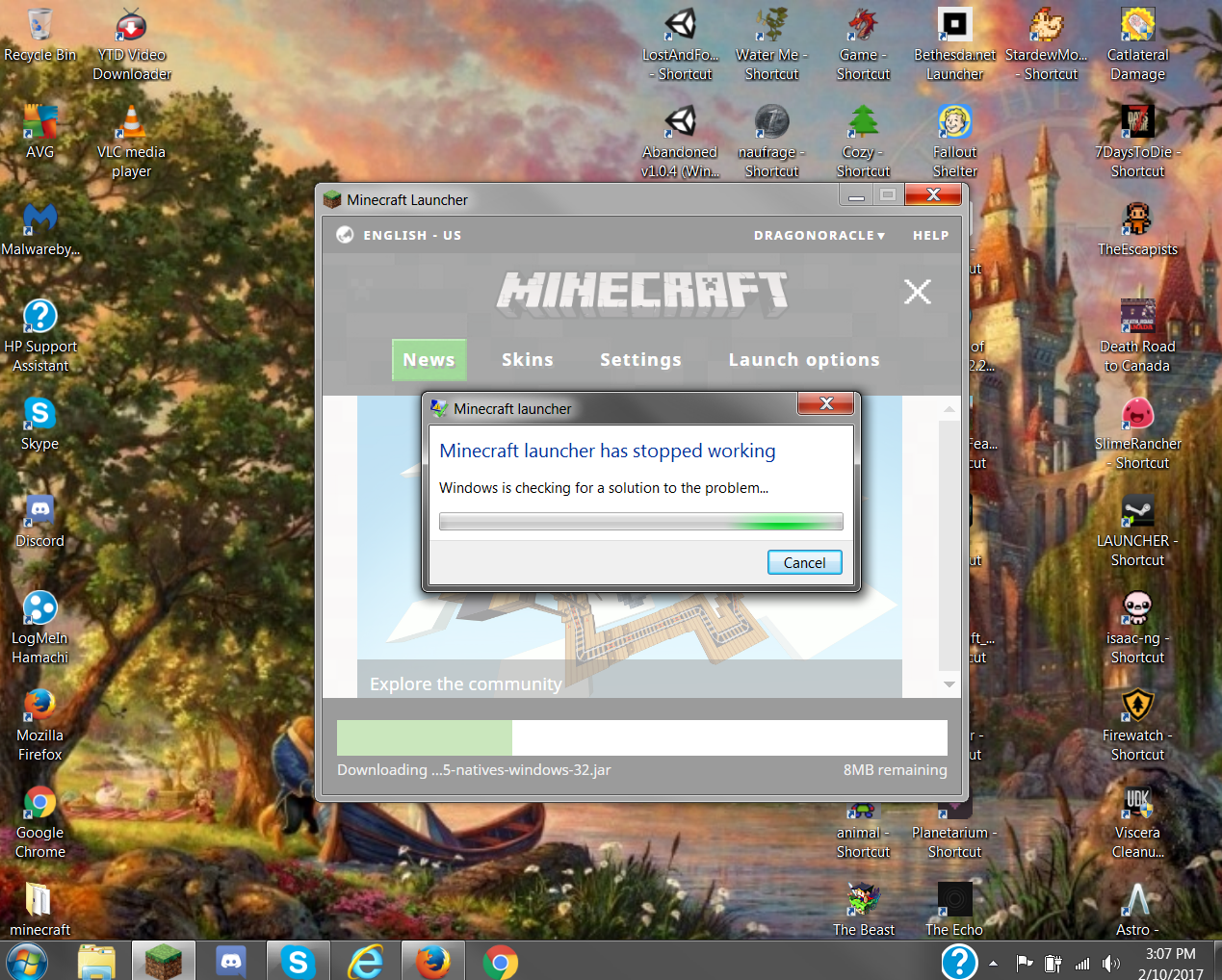
Task: Open Cozy shortcut icon
Action: click(x=863, y=142)
